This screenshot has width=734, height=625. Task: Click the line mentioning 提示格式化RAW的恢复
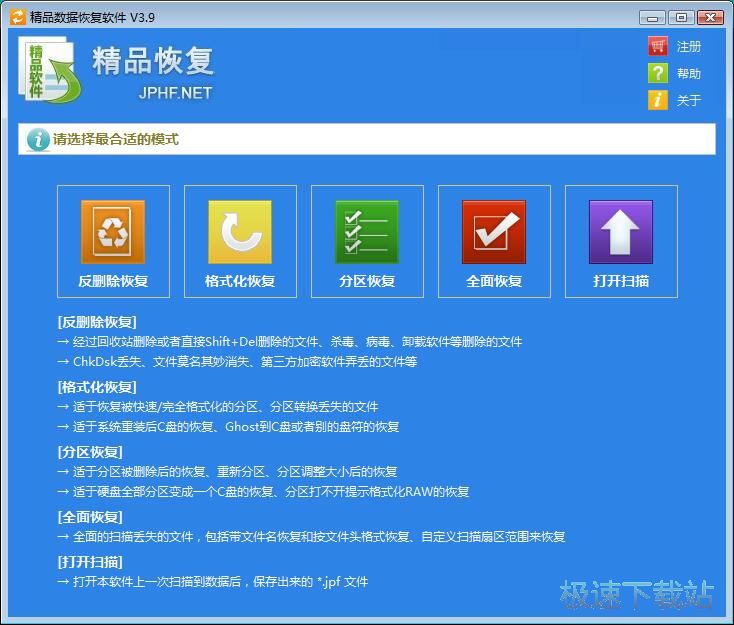point(263,492)
